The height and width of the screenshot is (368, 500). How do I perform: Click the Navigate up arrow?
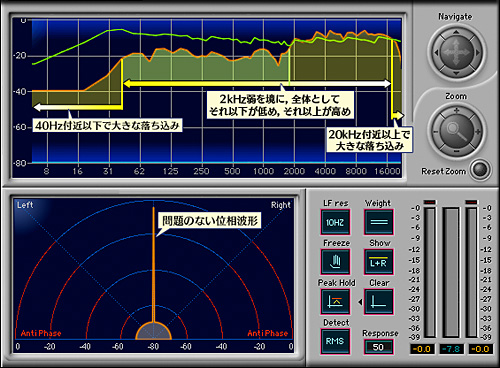[456, 32]
